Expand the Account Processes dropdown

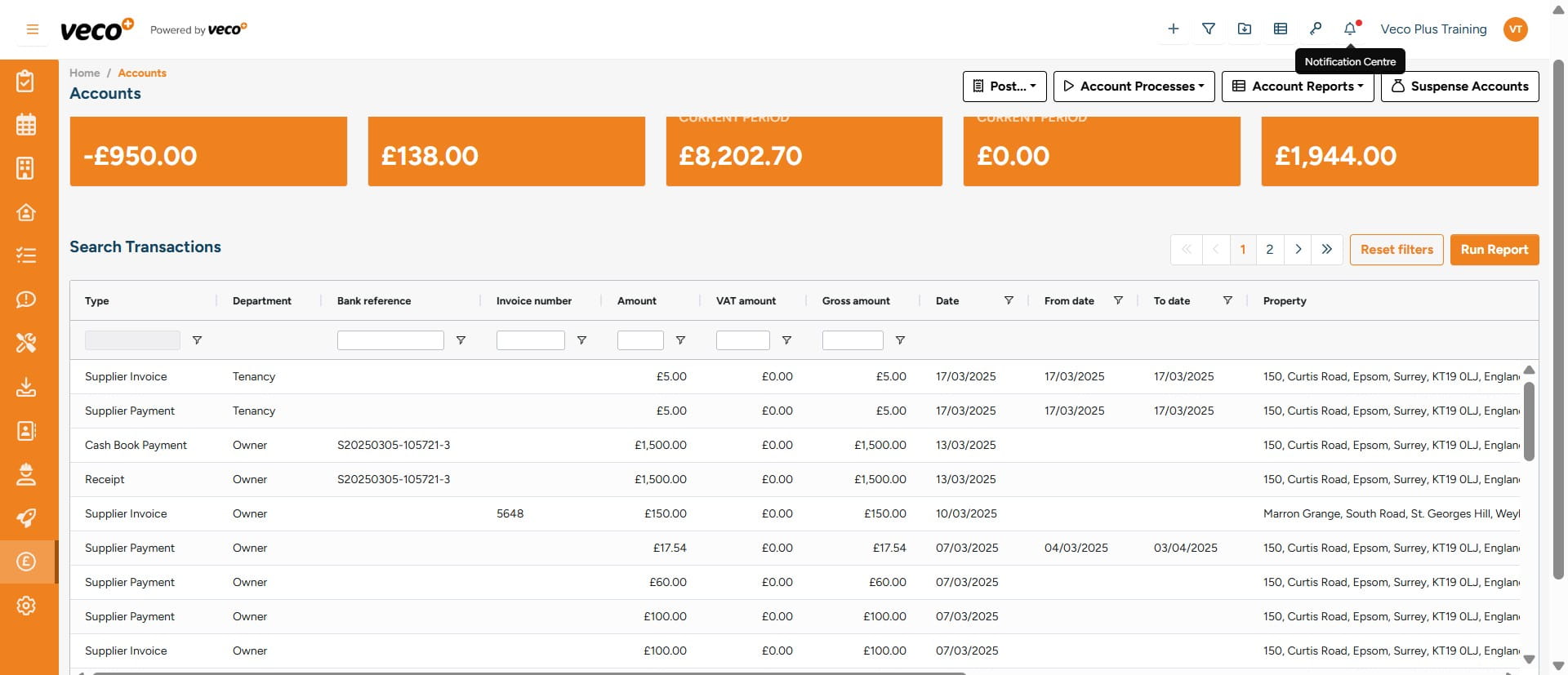coord(1134,87)
